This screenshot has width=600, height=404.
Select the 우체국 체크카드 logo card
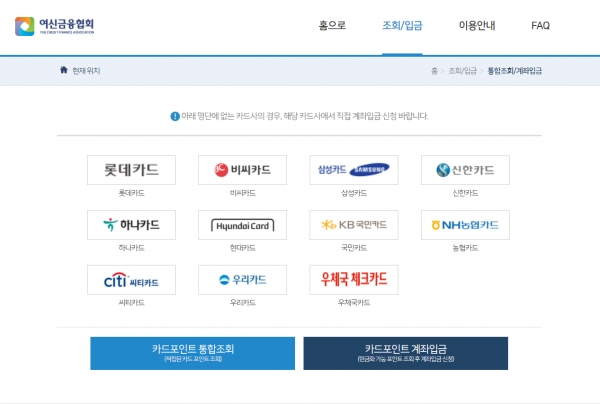354,280
